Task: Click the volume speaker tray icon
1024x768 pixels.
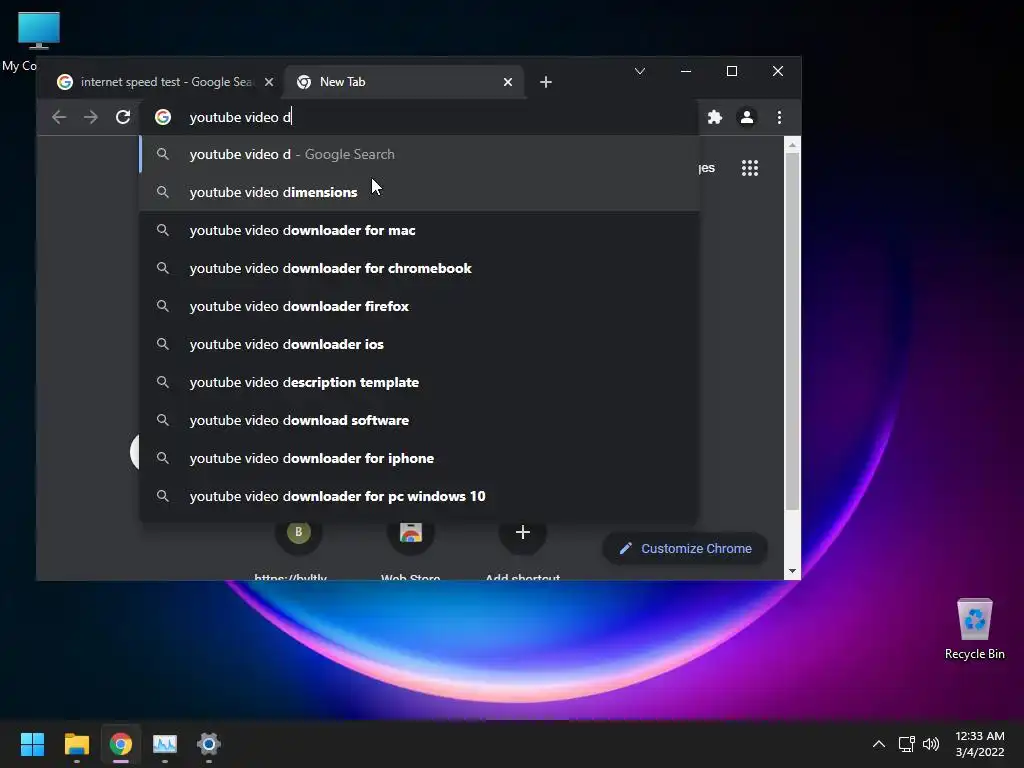Action: (931, 744)
